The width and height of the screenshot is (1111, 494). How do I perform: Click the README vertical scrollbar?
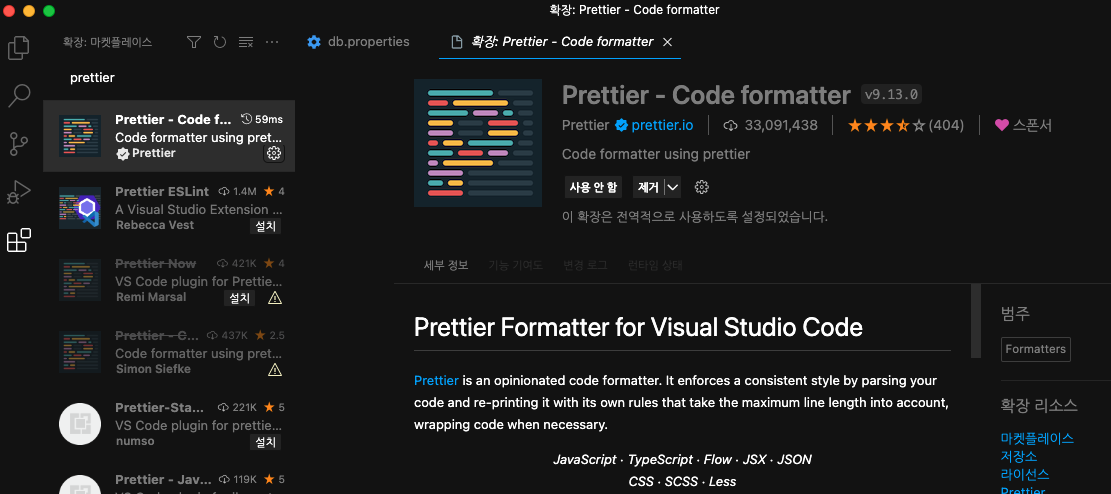pos(976,321)
